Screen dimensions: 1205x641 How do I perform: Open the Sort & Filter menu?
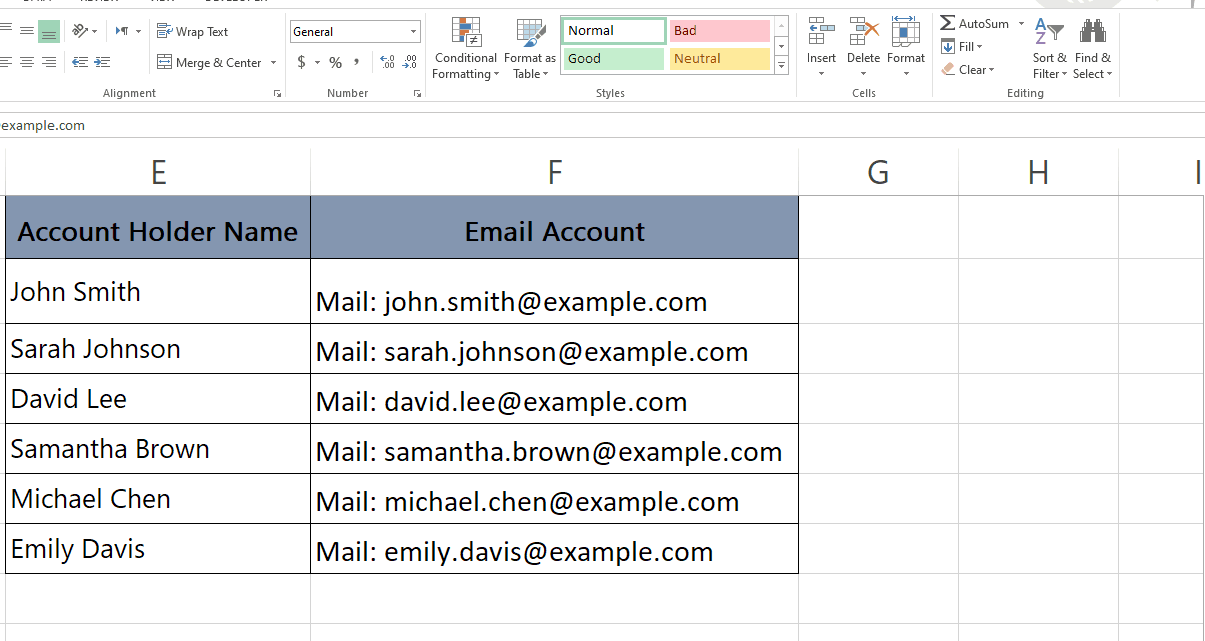click(x=1049, y=49)
